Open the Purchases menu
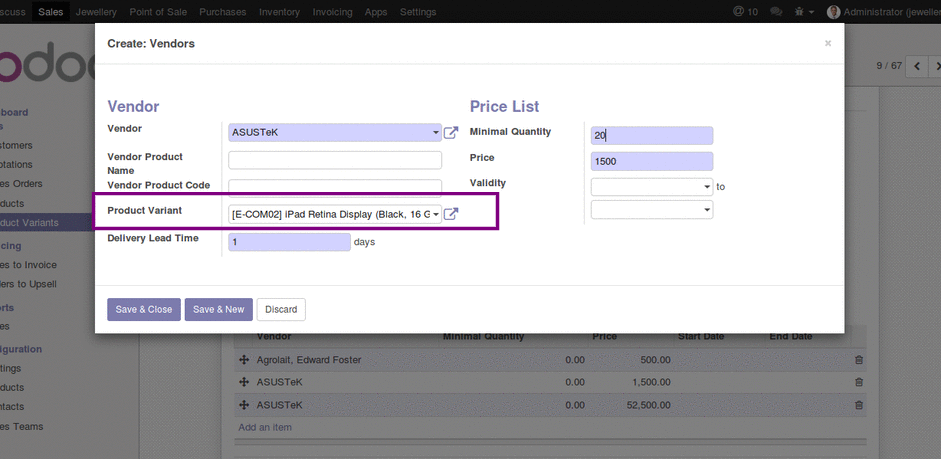The height and width of the screenshot is (459, 941). click(222, 12)
